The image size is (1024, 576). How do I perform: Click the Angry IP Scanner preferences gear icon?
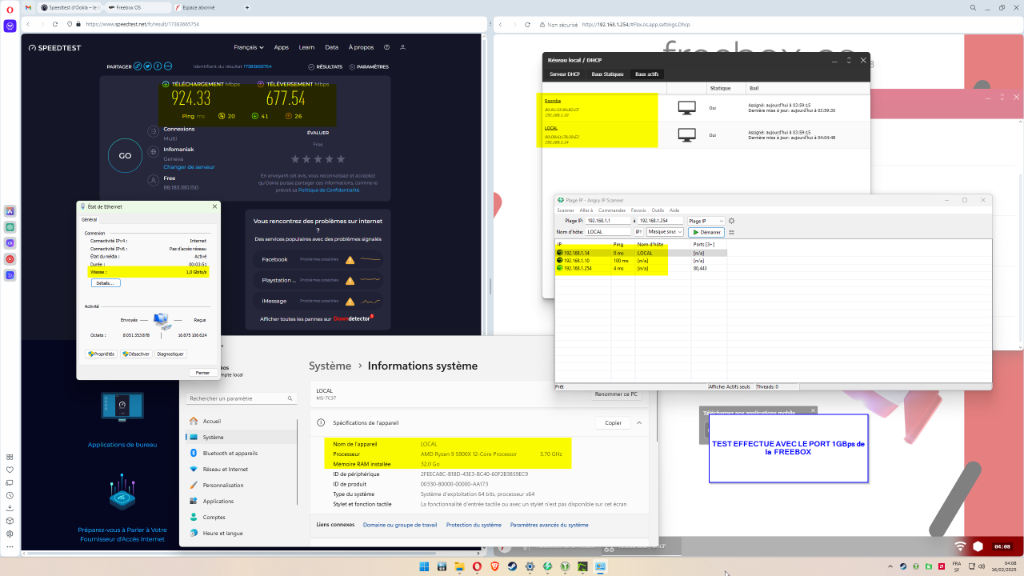[x=731, y=221]
